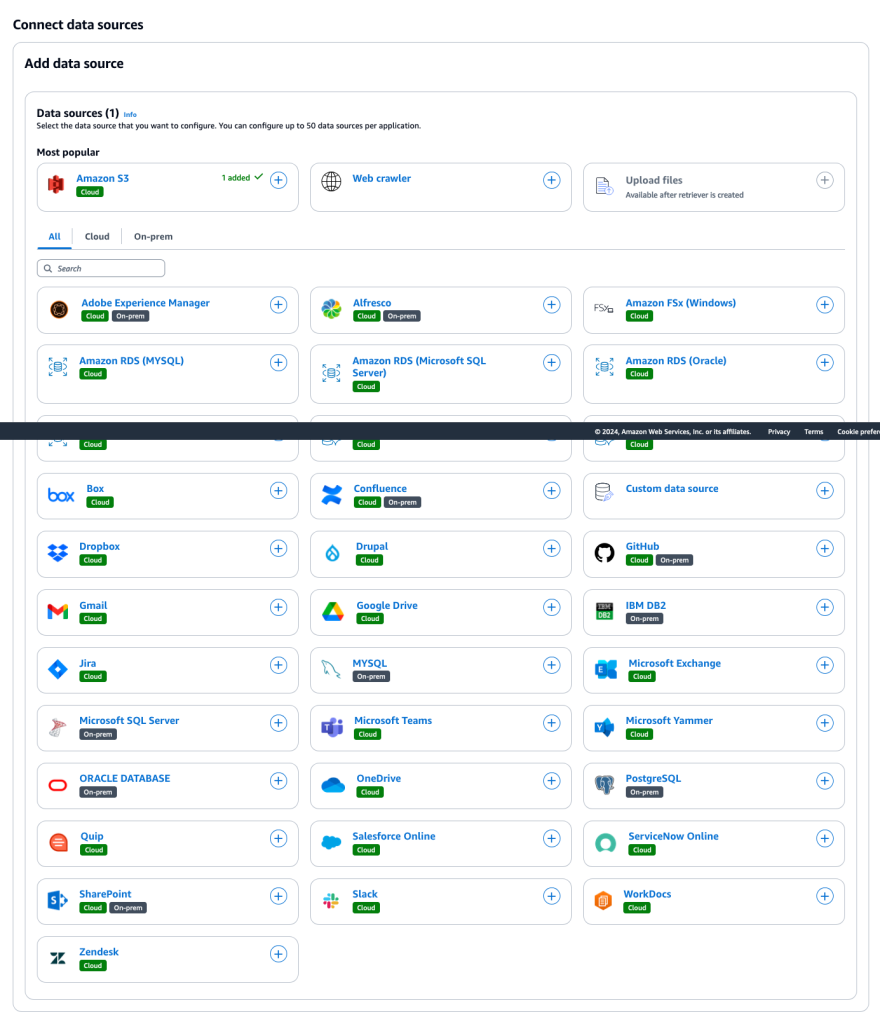
Task: Click the Jira diamond logo
Action: coord(58,669)
